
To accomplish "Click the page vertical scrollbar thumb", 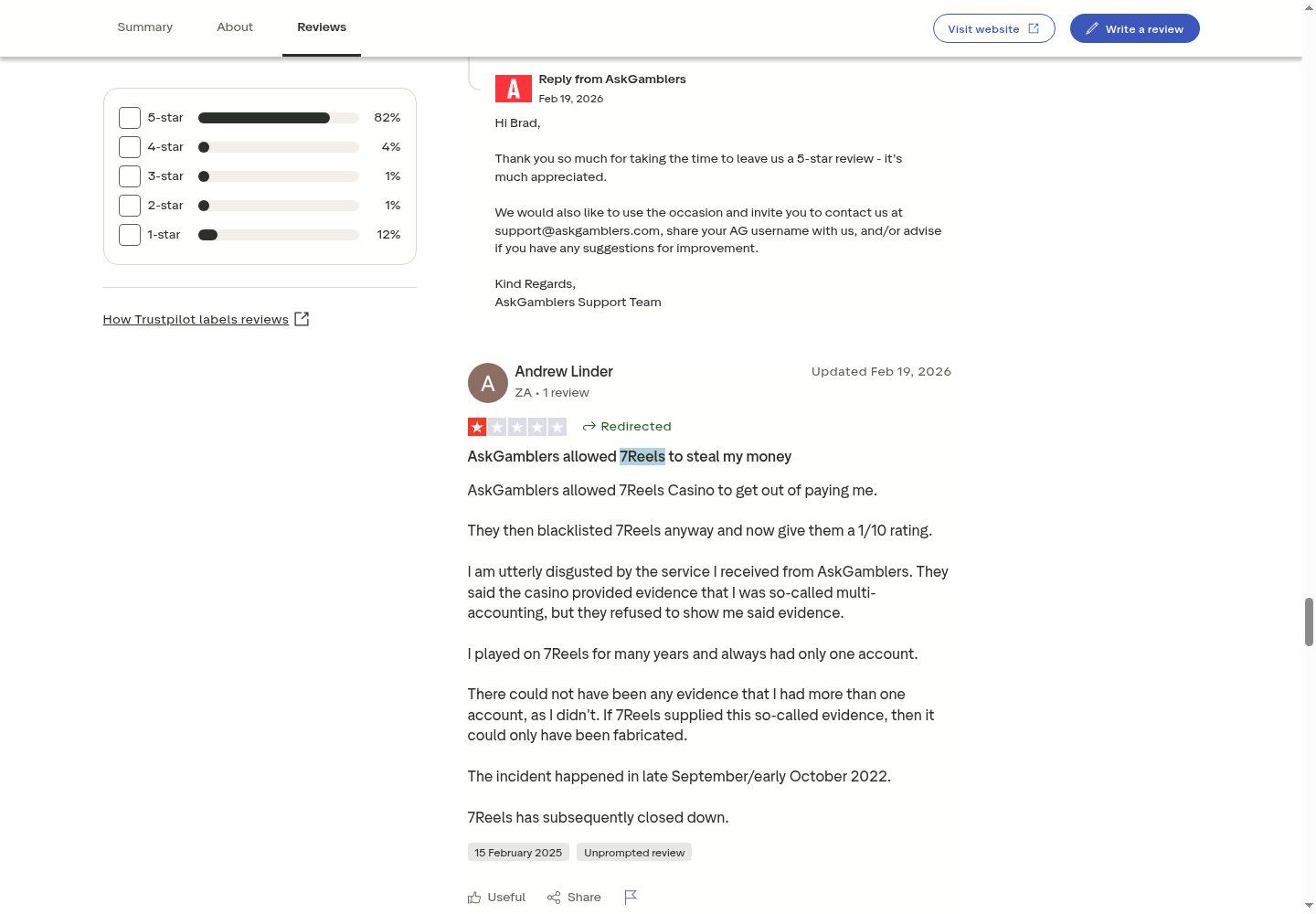I will point(1309,622).
